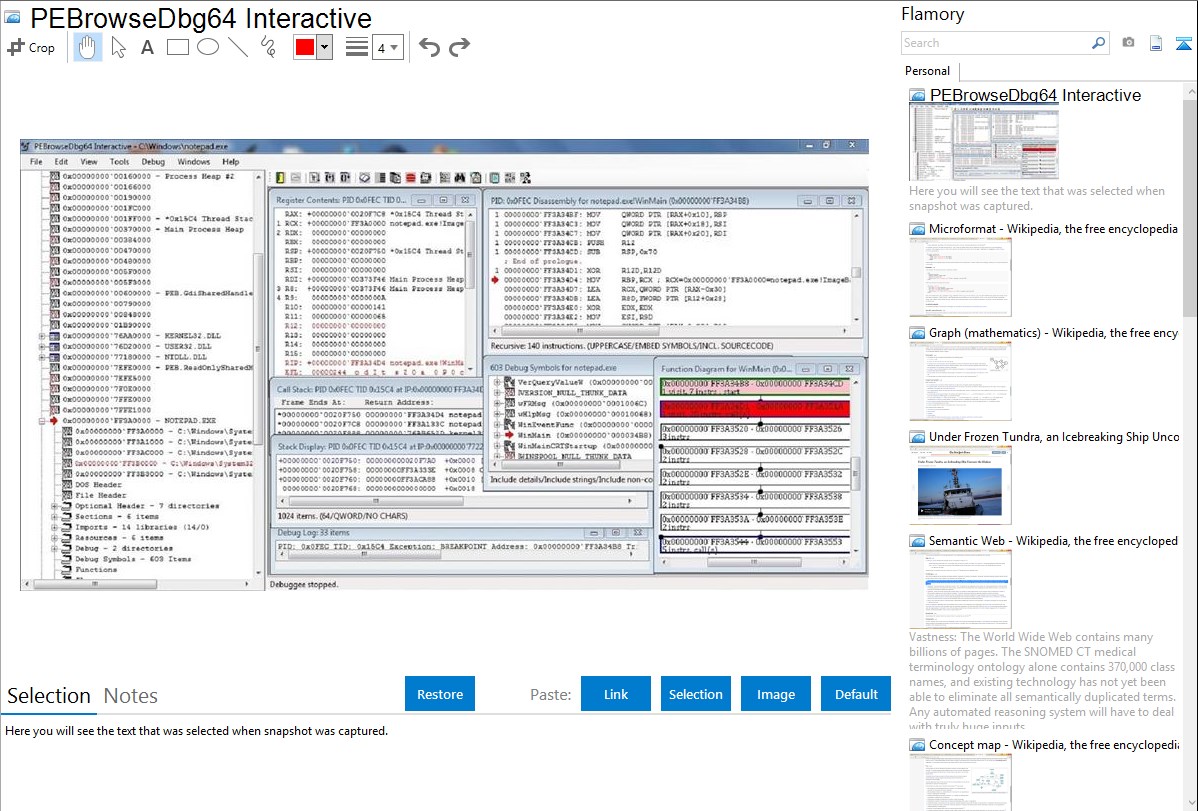Click the icon next to Graph (mathematics) snapshot

(917, 333)
